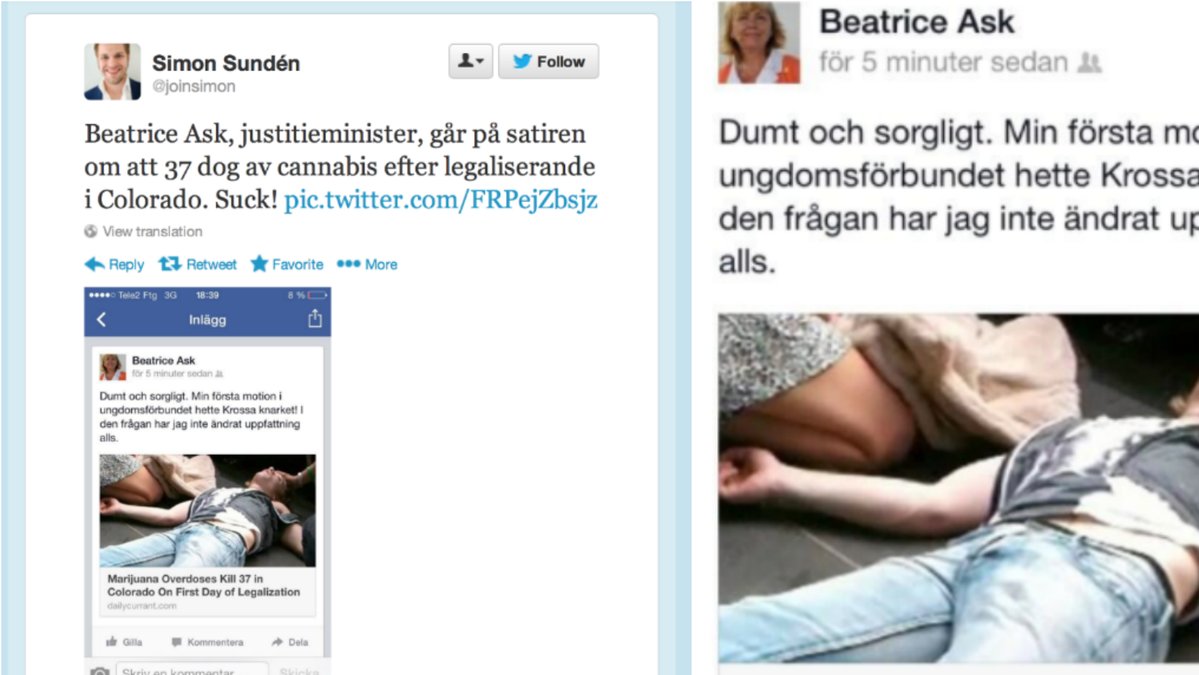Viewport: 1199px width, 675px height.
Task: Click the Follow button on tweet
Action: coord(548,61)
